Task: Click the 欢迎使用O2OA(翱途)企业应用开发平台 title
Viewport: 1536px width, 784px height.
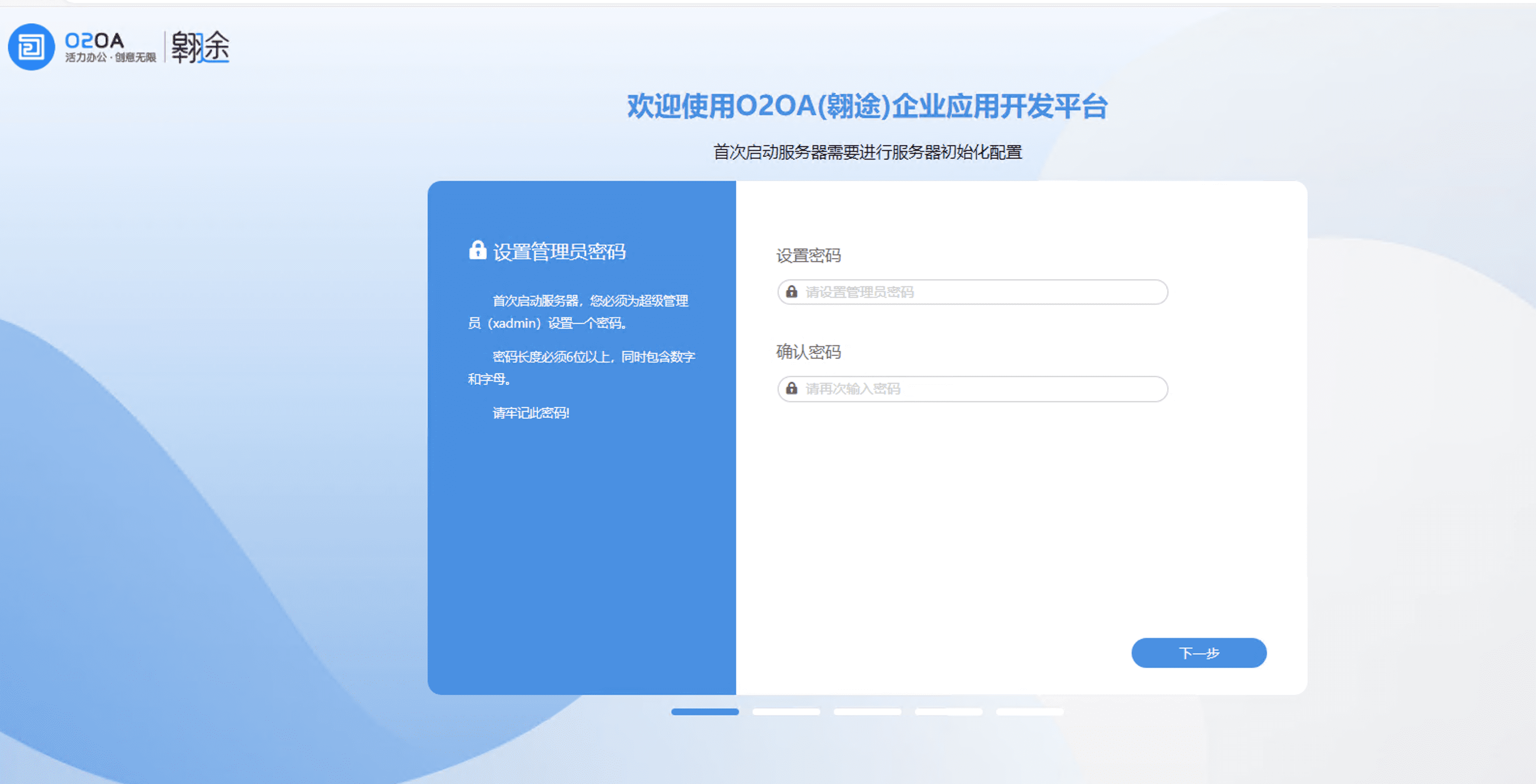Action: pyautogui.click(x=868, y=107)
